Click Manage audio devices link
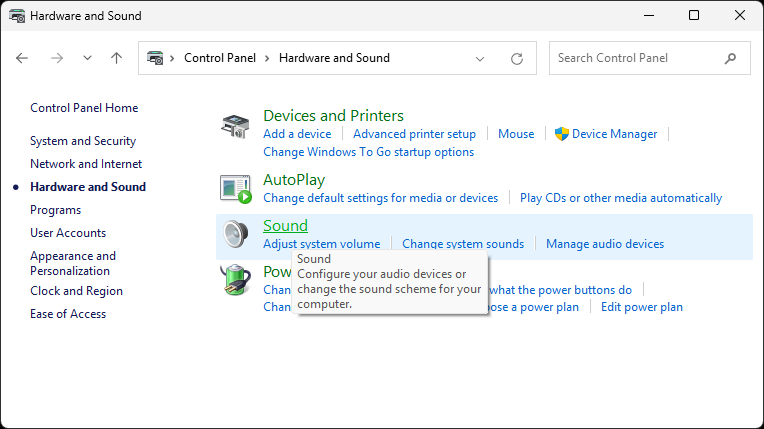 (x=604, y=244)
